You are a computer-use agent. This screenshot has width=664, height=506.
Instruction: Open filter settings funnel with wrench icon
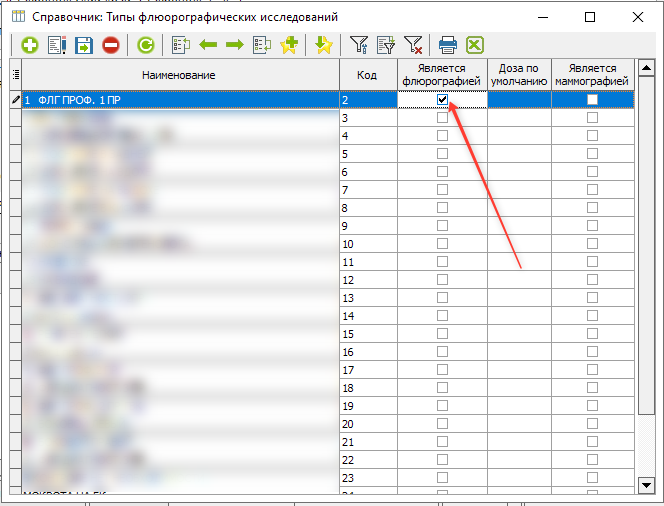pos(359,45)
